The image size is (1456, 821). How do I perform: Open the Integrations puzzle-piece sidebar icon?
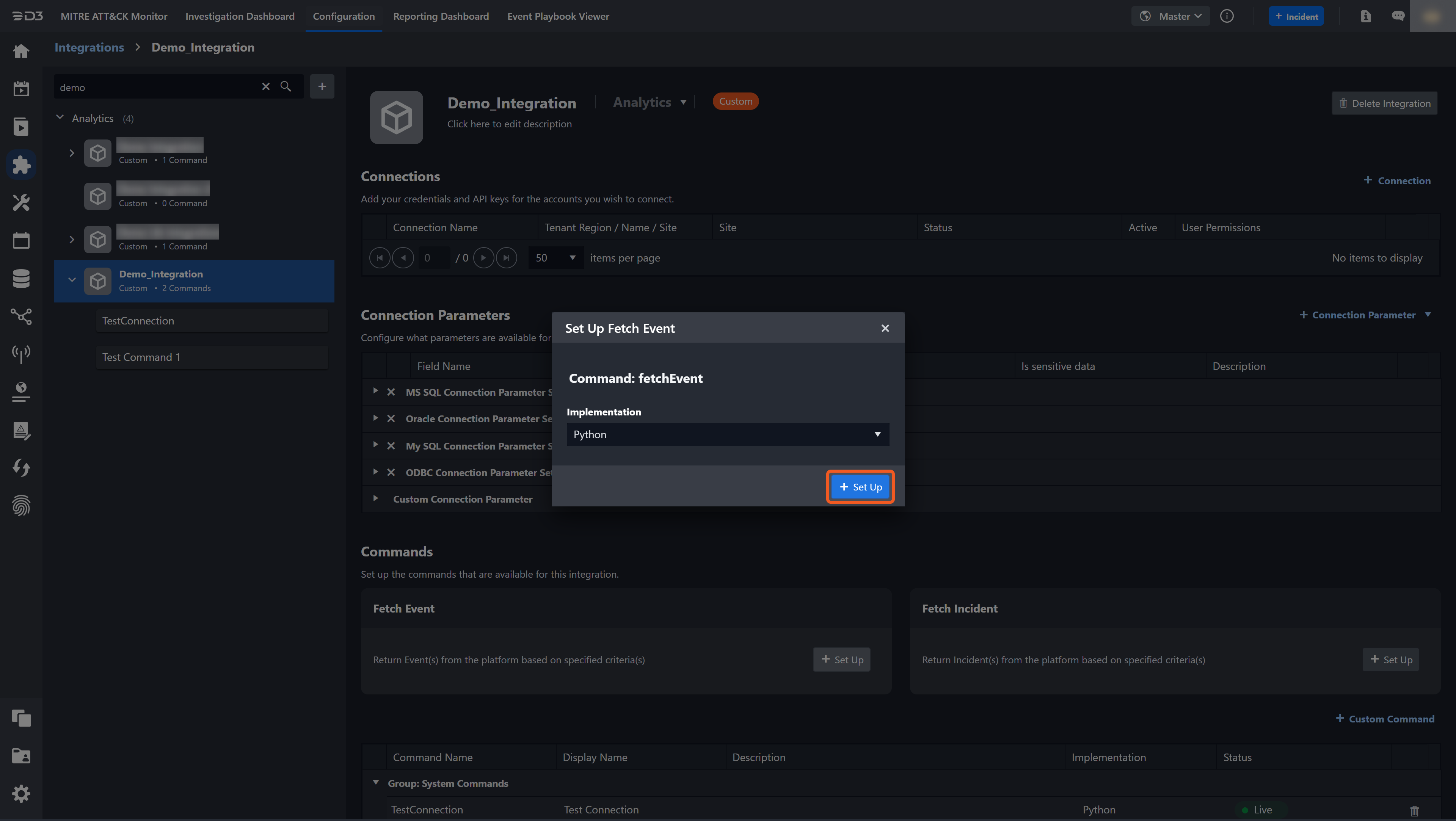[21, 165]
